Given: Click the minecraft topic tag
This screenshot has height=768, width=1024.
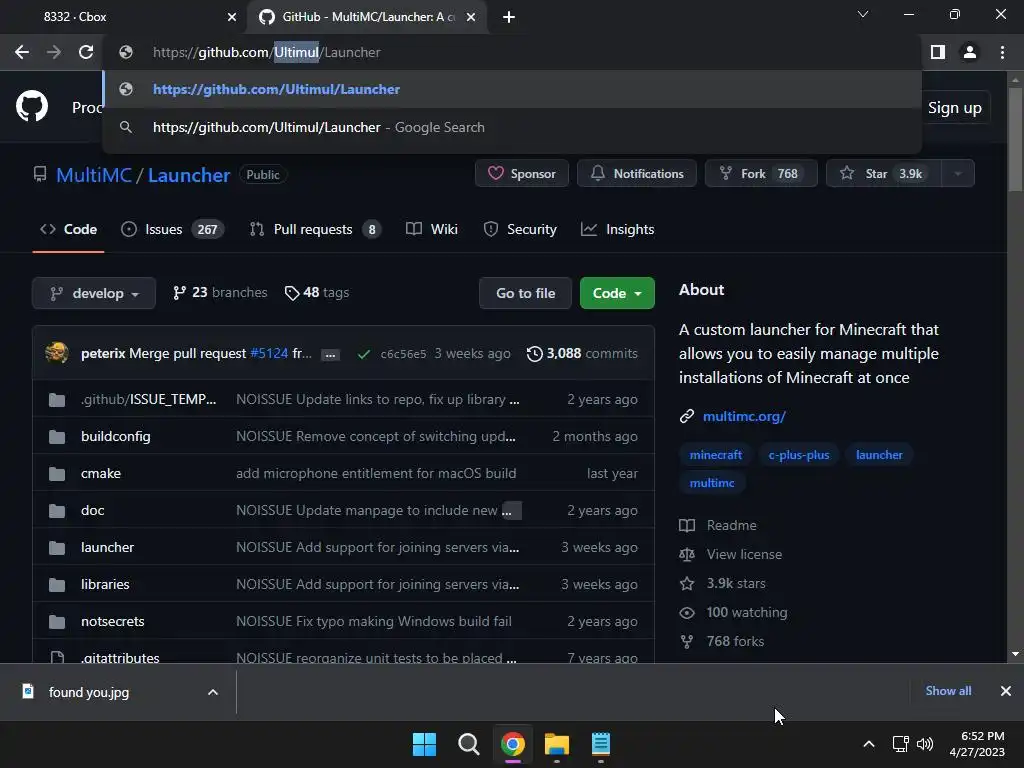Looking at the screenshot, I should click(715, 455).
